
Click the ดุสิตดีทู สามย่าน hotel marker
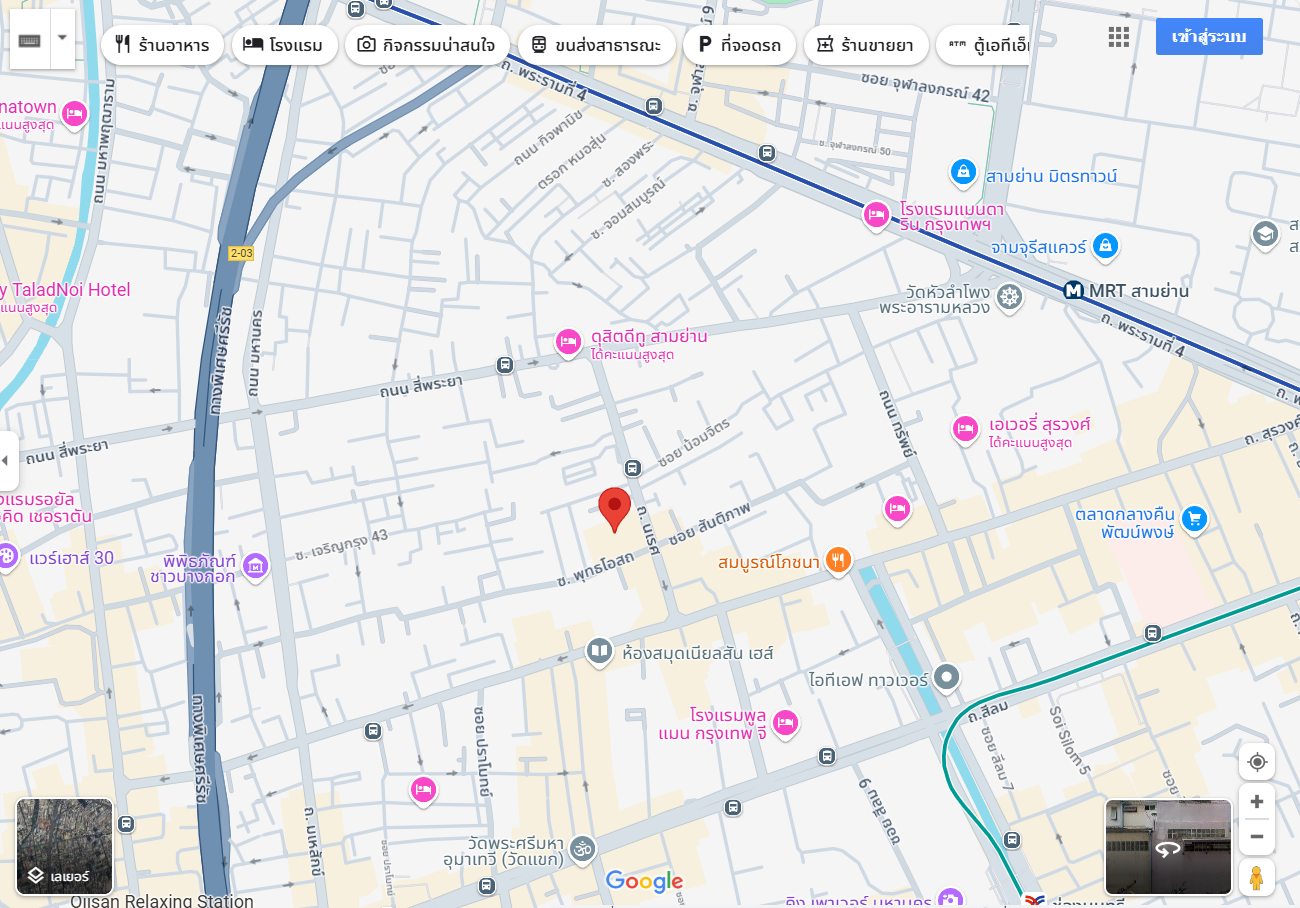point(568,343)
